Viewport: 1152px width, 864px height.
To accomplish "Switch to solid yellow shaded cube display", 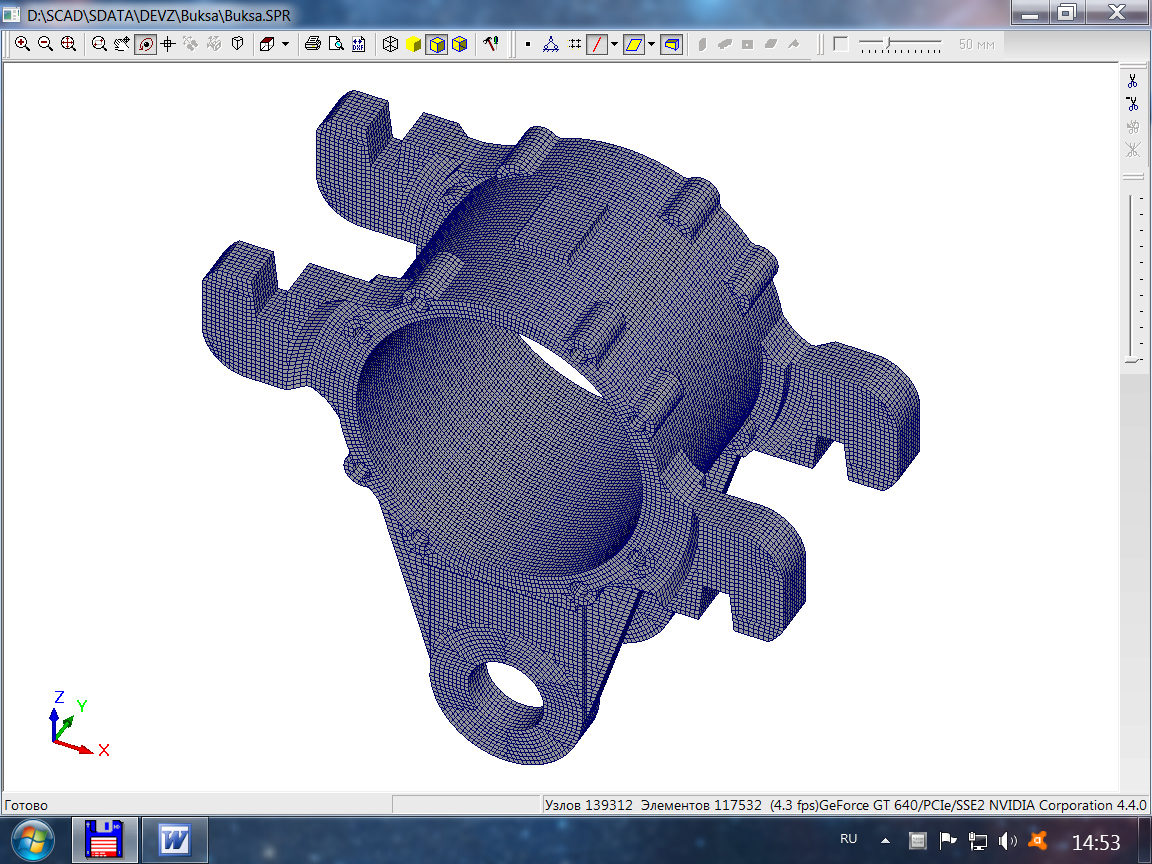I will 414,44.
